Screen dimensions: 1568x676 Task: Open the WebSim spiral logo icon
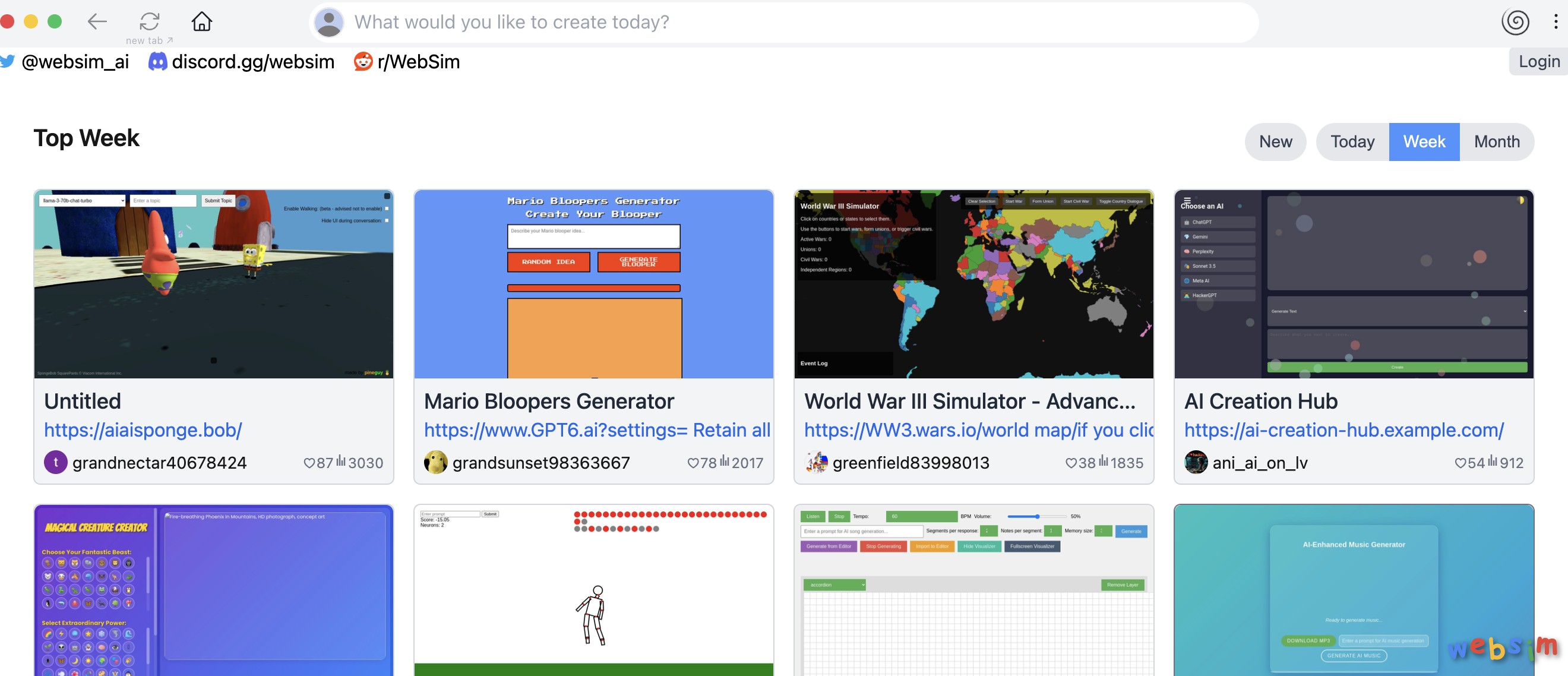pyautogui.click(x=1515, y=22)
